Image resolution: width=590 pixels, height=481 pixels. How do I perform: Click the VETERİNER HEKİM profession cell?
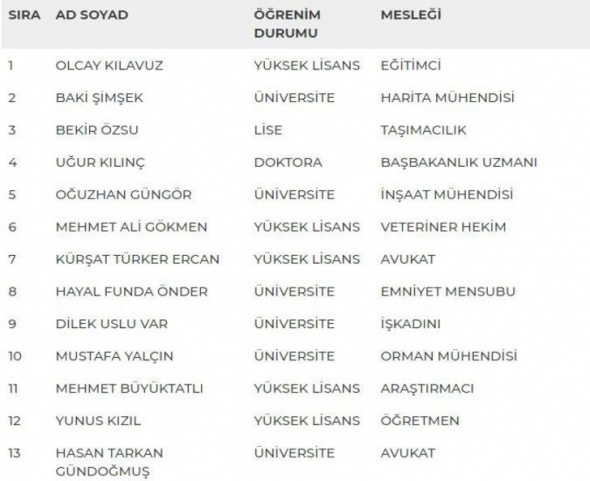[443, 227]
